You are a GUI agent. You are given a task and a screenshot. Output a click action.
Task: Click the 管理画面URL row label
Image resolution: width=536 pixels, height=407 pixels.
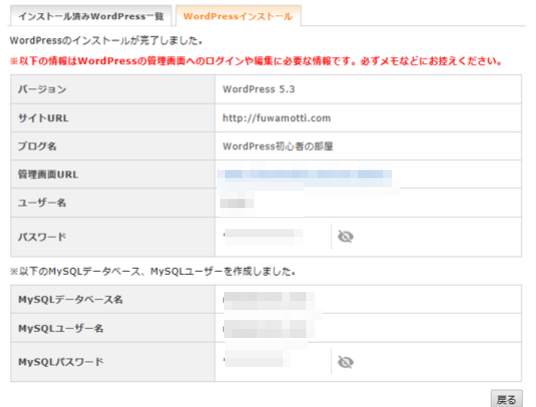point(48,174)
